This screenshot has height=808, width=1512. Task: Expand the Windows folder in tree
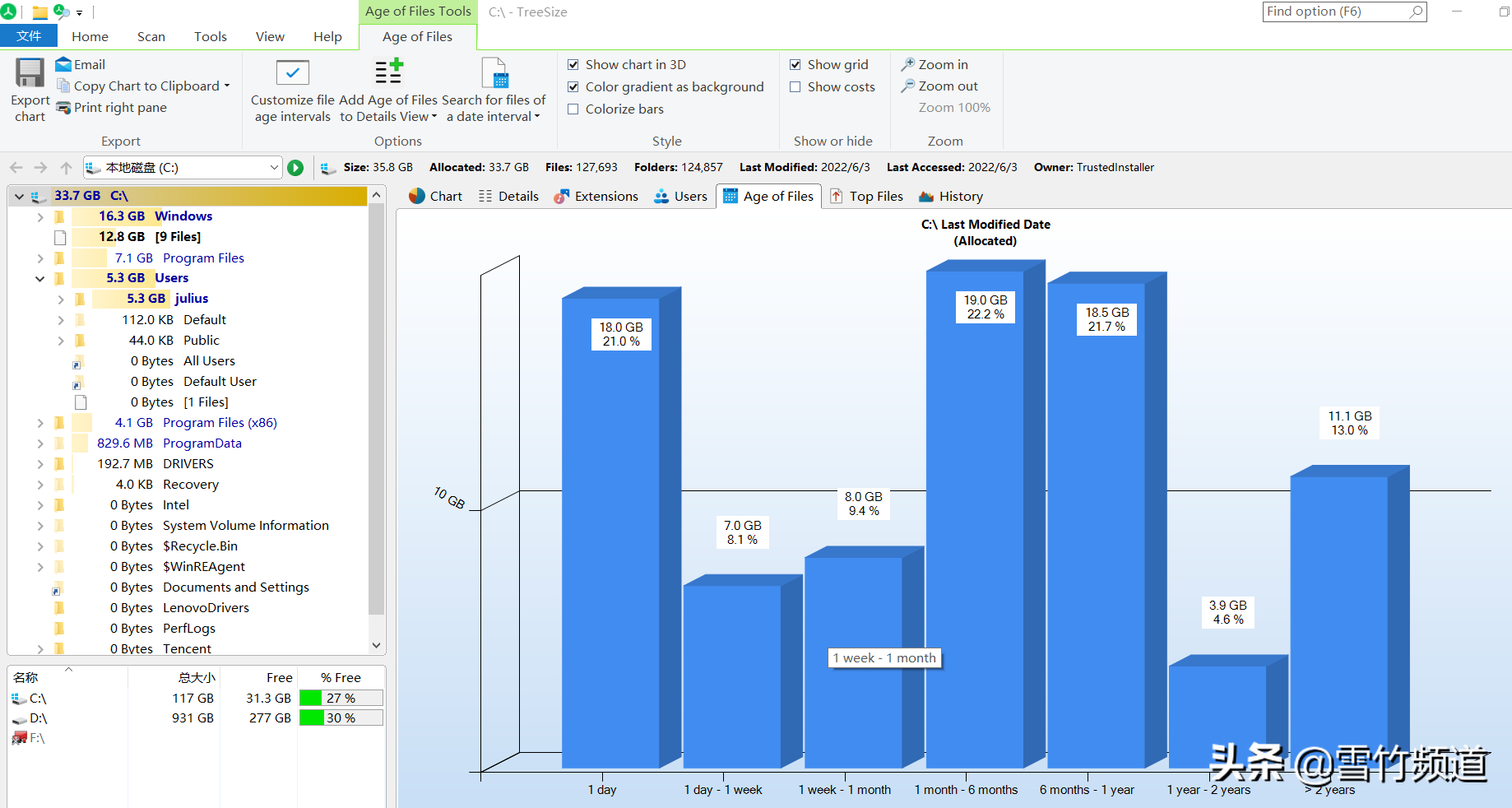40,216
